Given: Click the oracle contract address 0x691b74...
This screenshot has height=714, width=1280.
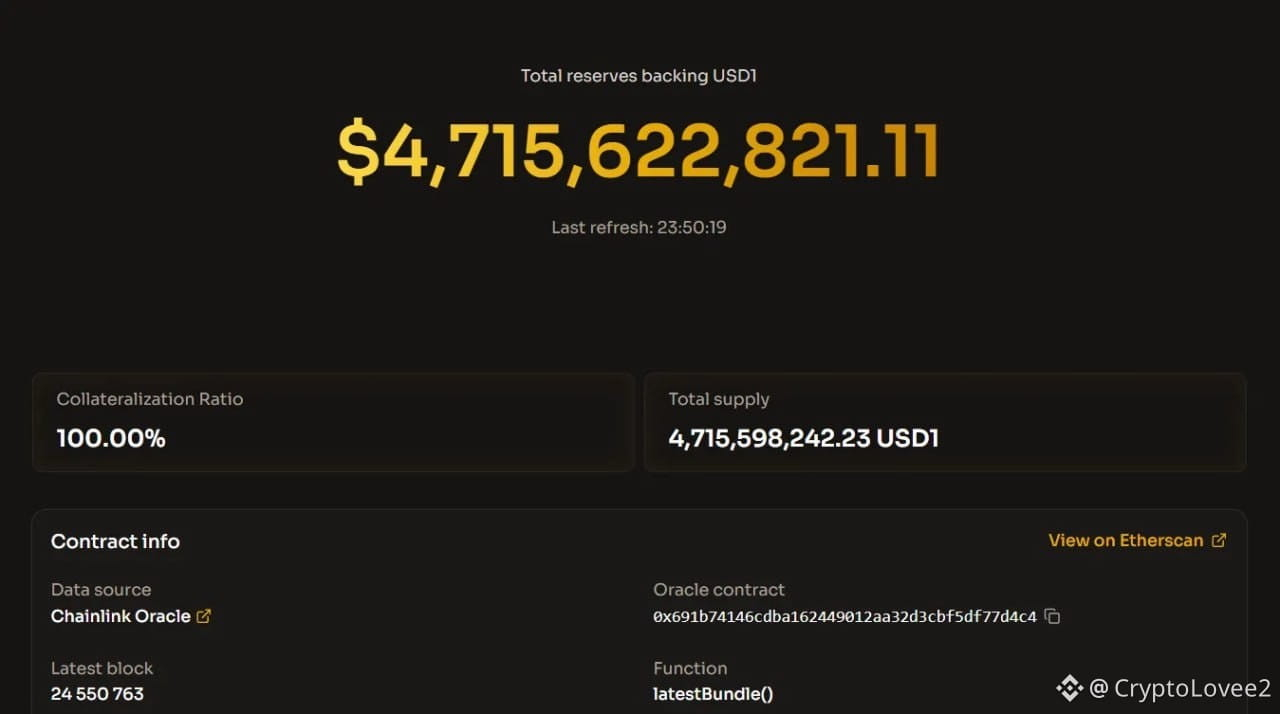Looking at the screenshot, I should (845, 617).
